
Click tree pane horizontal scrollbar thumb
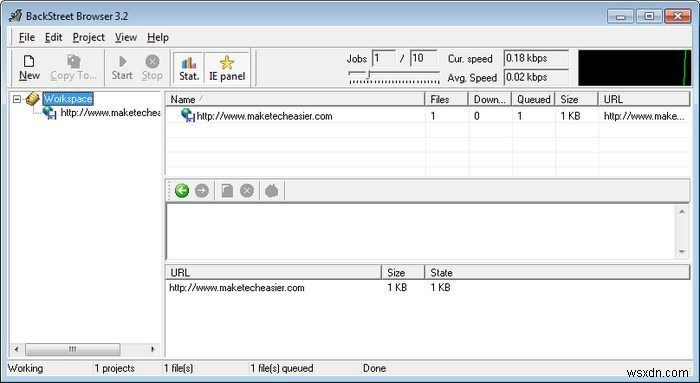[x=72, y=349]
